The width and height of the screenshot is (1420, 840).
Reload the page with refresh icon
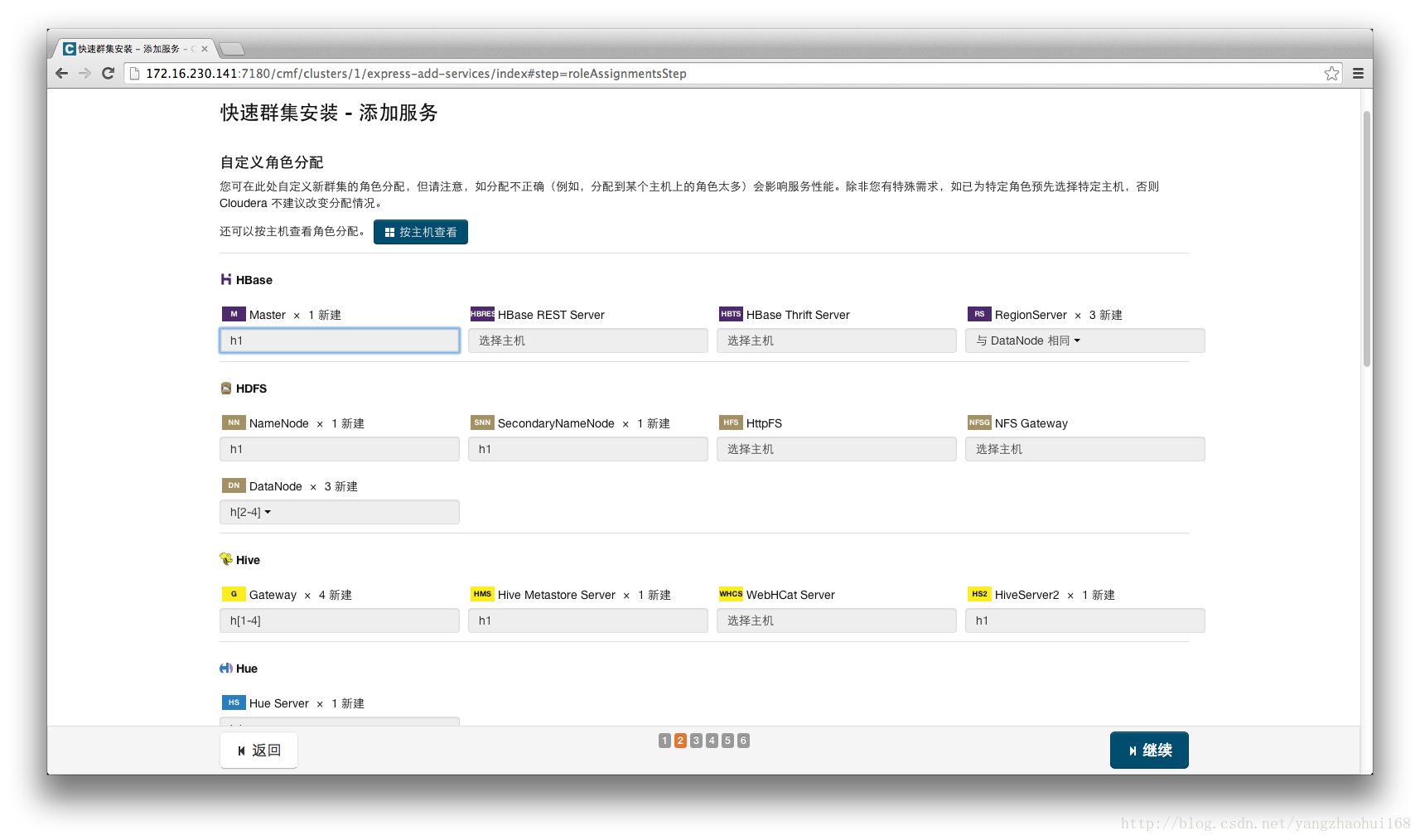click(x=108, y=74)
